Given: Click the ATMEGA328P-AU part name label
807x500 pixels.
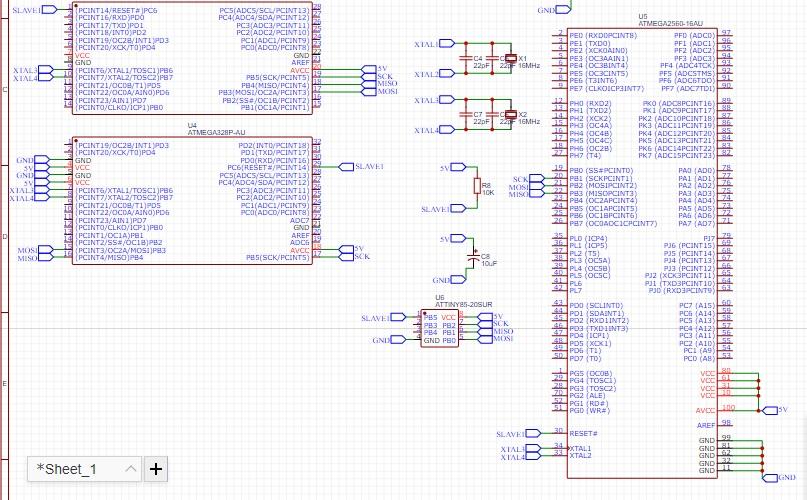Looking at the screenshot, I should pos(216,133).
